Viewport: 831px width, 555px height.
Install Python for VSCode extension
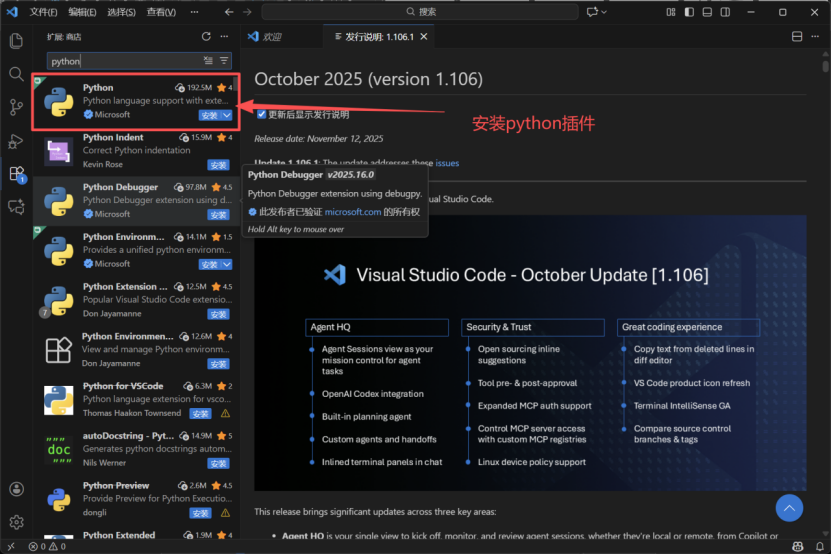(x=200, y=413)
